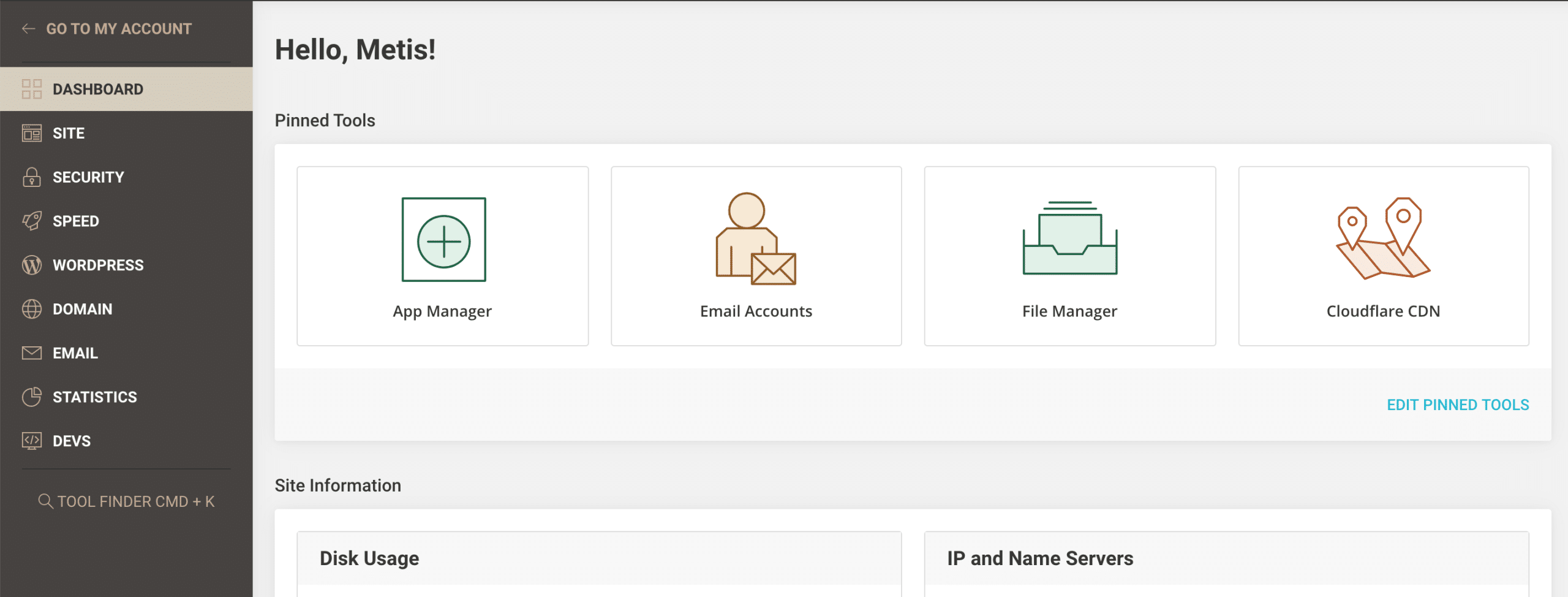1568x597 pixels.
Task: Click the Email envelope icon in sidebar
Action: pos(32,353)
